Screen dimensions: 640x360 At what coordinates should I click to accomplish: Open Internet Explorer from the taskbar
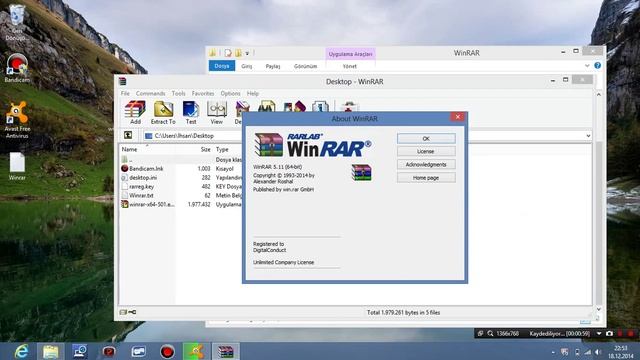(x=21, y=351)
